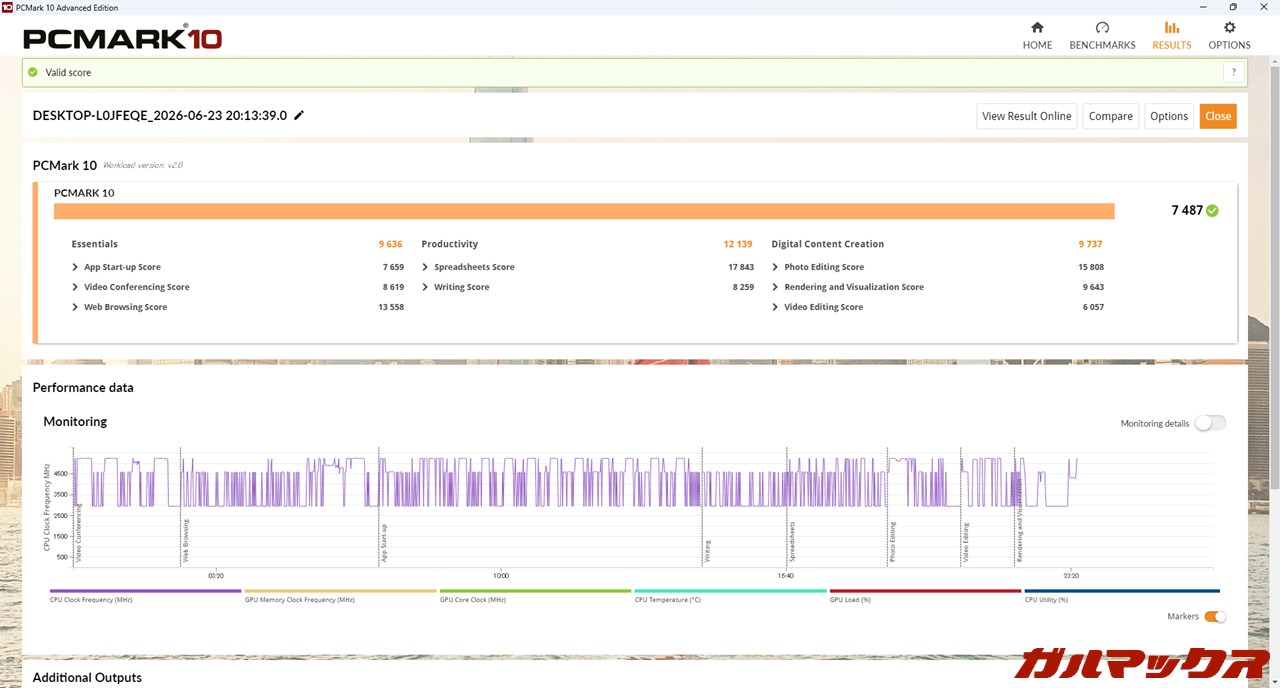The image size is (1280, 688).
Task: Click the Video Conferencing timeline marker
Action: pos(79,535)
